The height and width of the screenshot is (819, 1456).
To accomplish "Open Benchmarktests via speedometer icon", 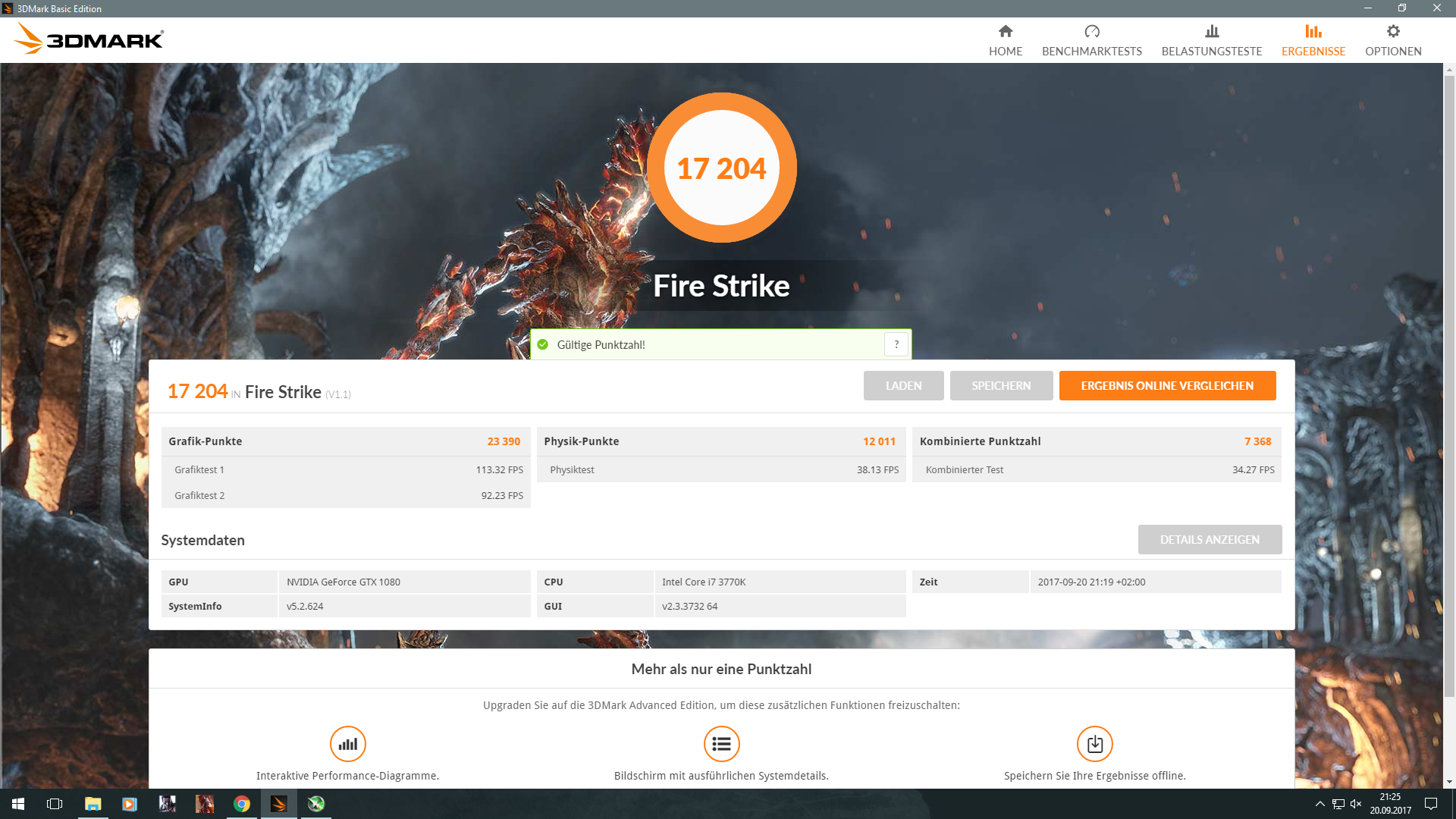I will 1091,32.
